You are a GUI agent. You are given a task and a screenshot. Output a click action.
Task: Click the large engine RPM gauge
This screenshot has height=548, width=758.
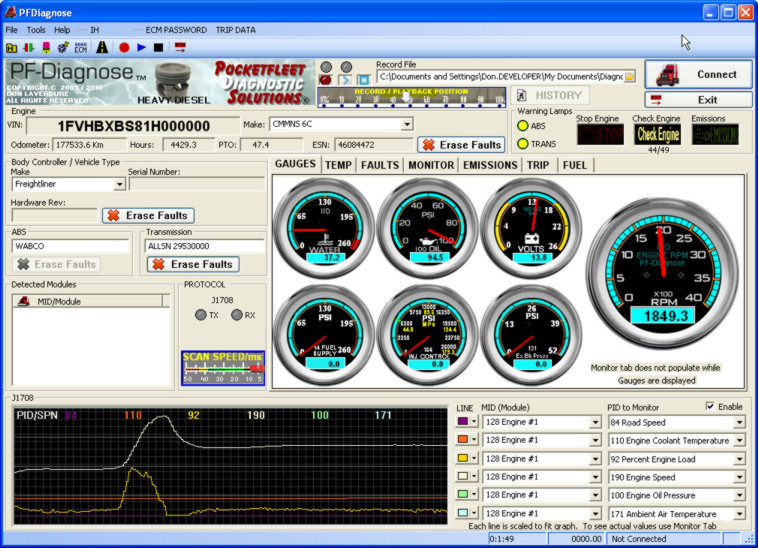(x=663, y=274)
